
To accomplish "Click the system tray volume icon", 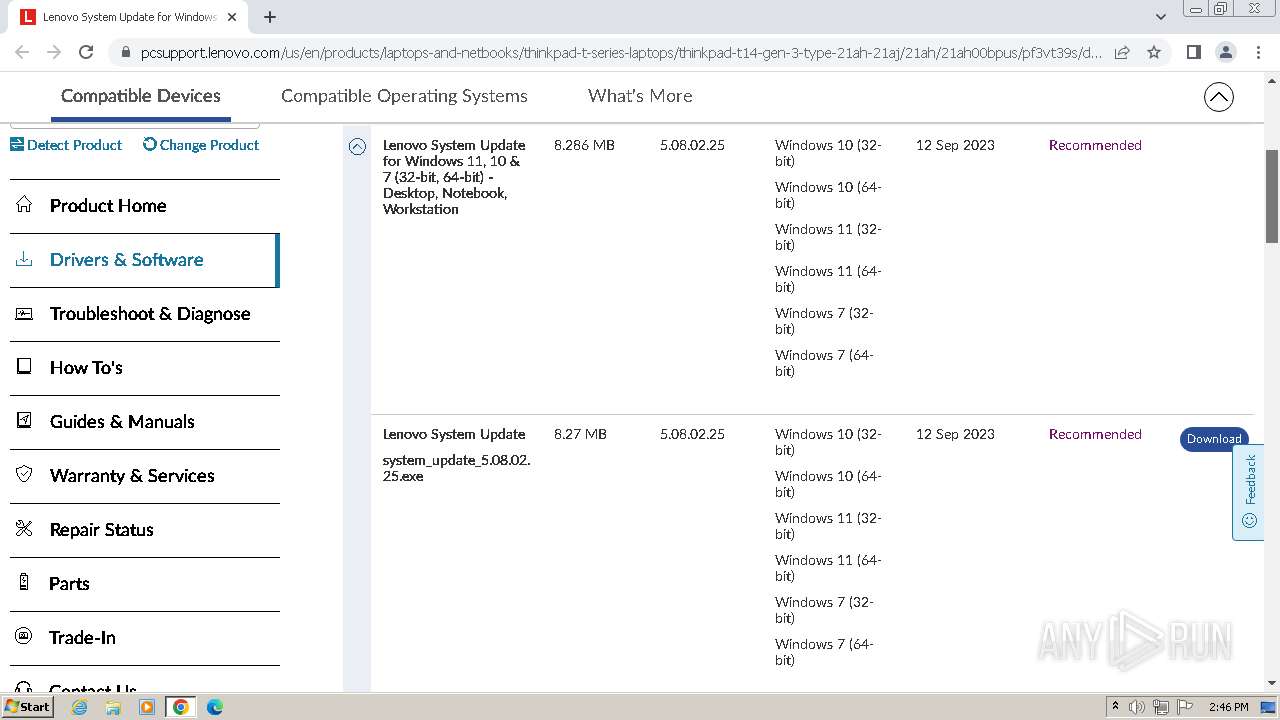I will [1137, 707].
